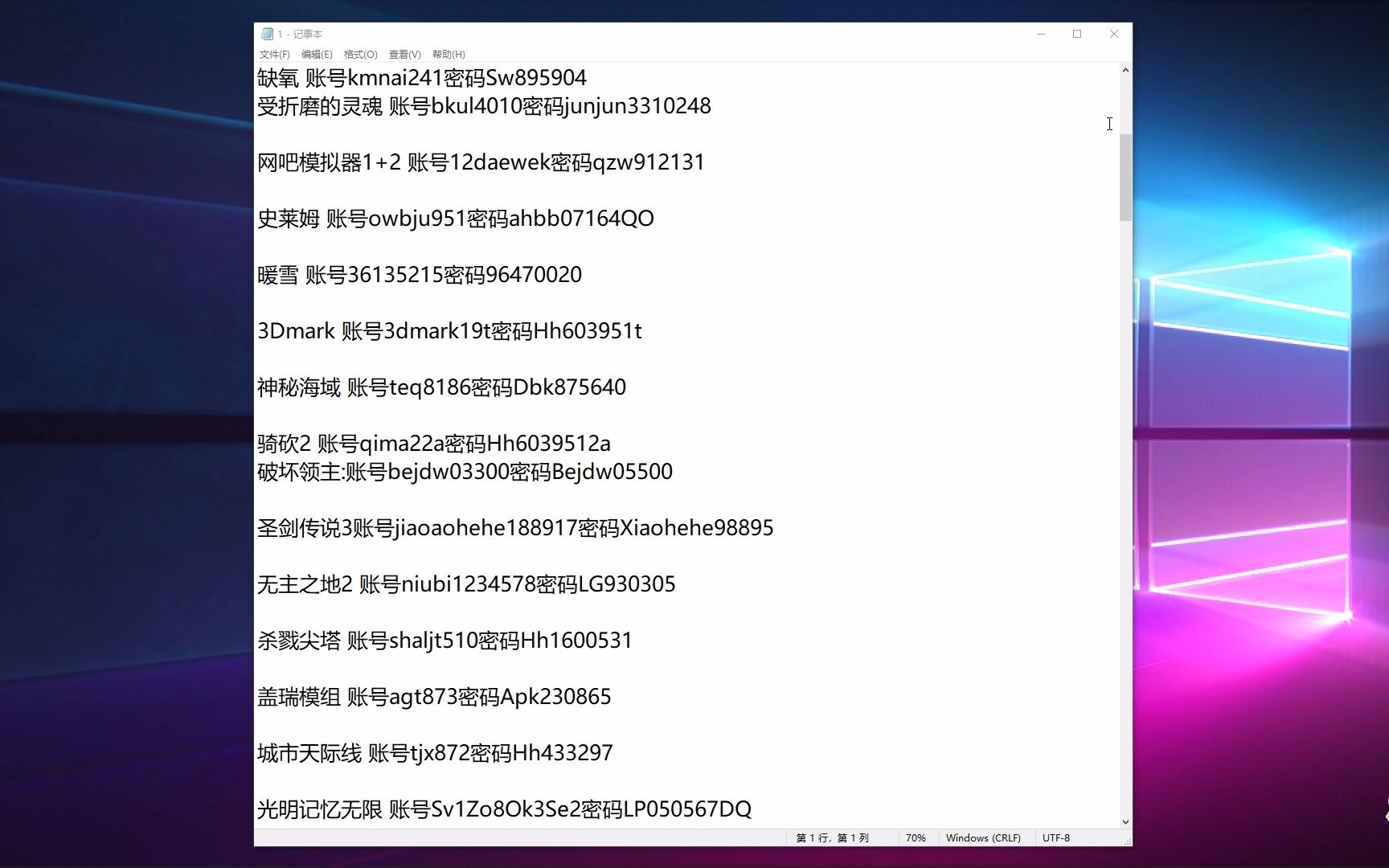Open the 文件(F) menu
The width and height of the screenshot is (1389, 868).
(x=274, y=55)
